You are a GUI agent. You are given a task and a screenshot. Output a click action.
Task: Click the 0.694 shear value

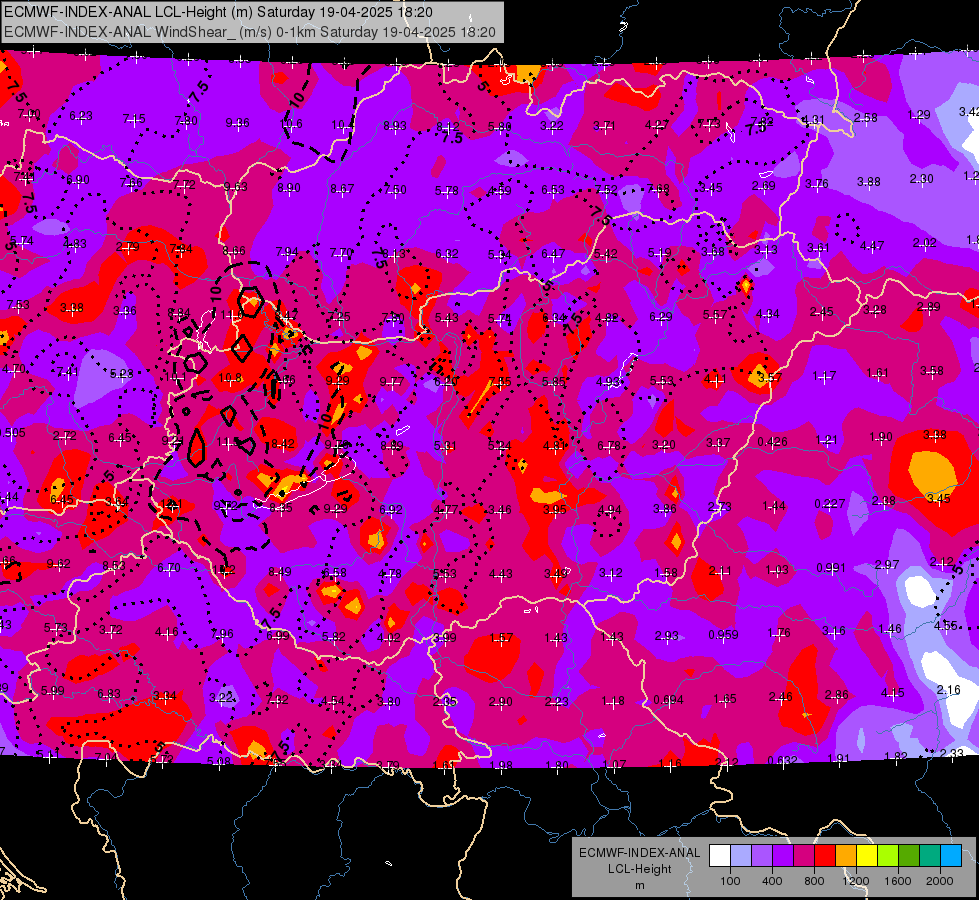tap(669, 700)
